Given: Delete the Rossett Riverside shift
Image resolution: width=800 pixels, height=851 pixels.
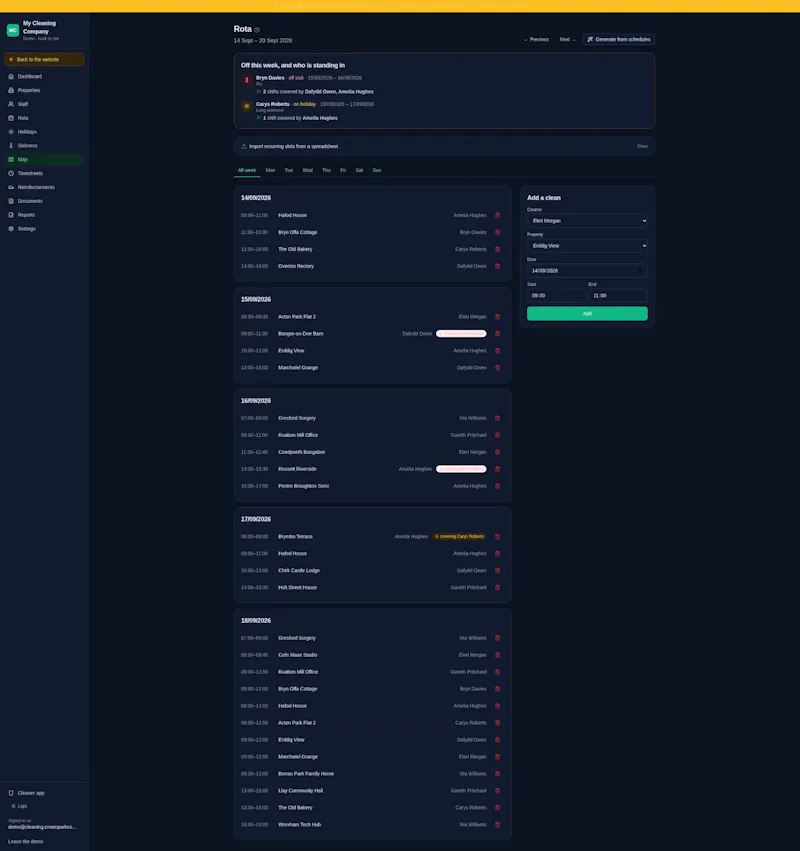Looking at the screenshot, I should 497,469.
